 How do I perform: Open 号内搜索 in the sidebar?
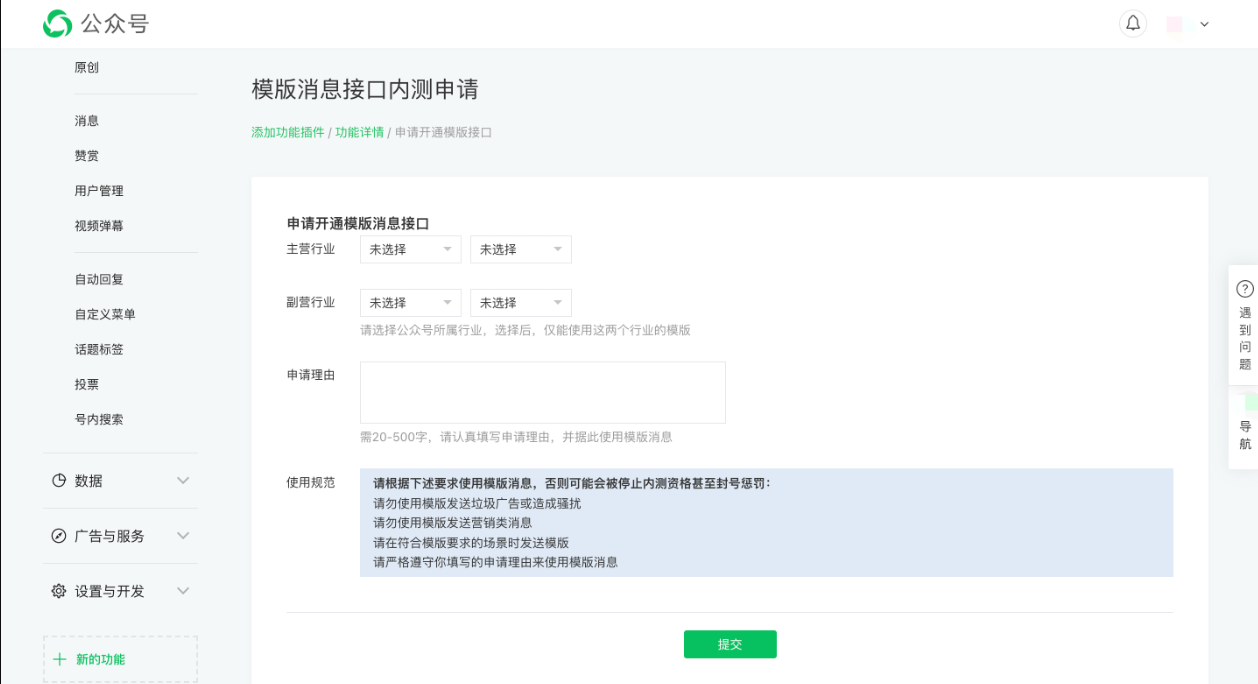click(x=99, y=420)
